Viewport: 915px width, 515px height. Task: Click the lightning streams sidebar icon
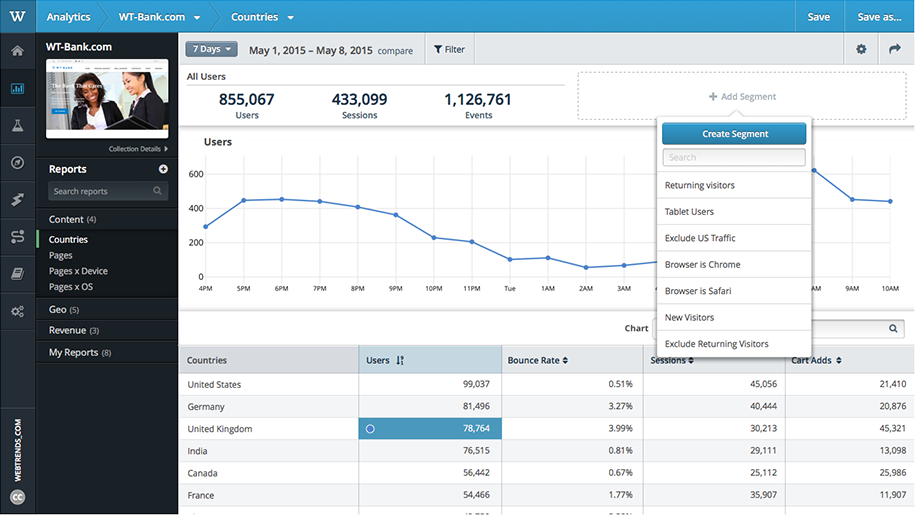(18, 199)
